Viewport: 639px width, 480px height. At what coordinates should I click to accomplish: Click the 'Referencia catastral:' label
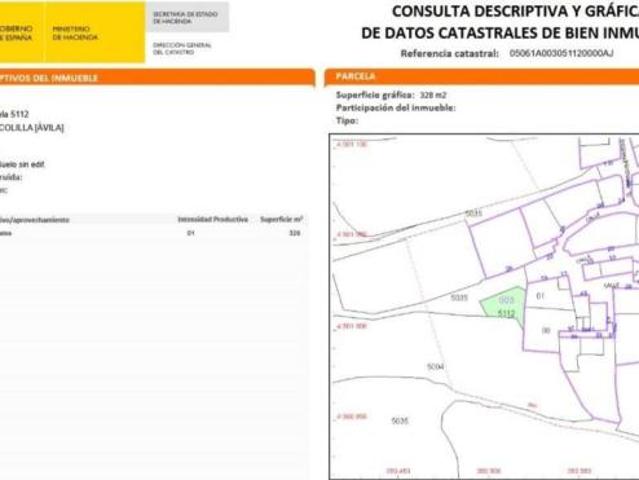pyautogui.click(x=450, y=53)
